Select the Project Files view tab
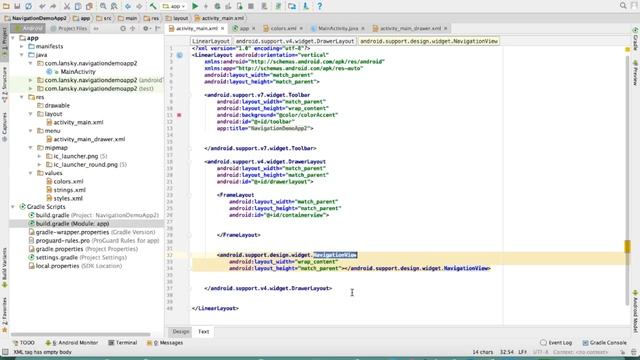The width and height of the screenshot is (640, 360). click(69, 29)
